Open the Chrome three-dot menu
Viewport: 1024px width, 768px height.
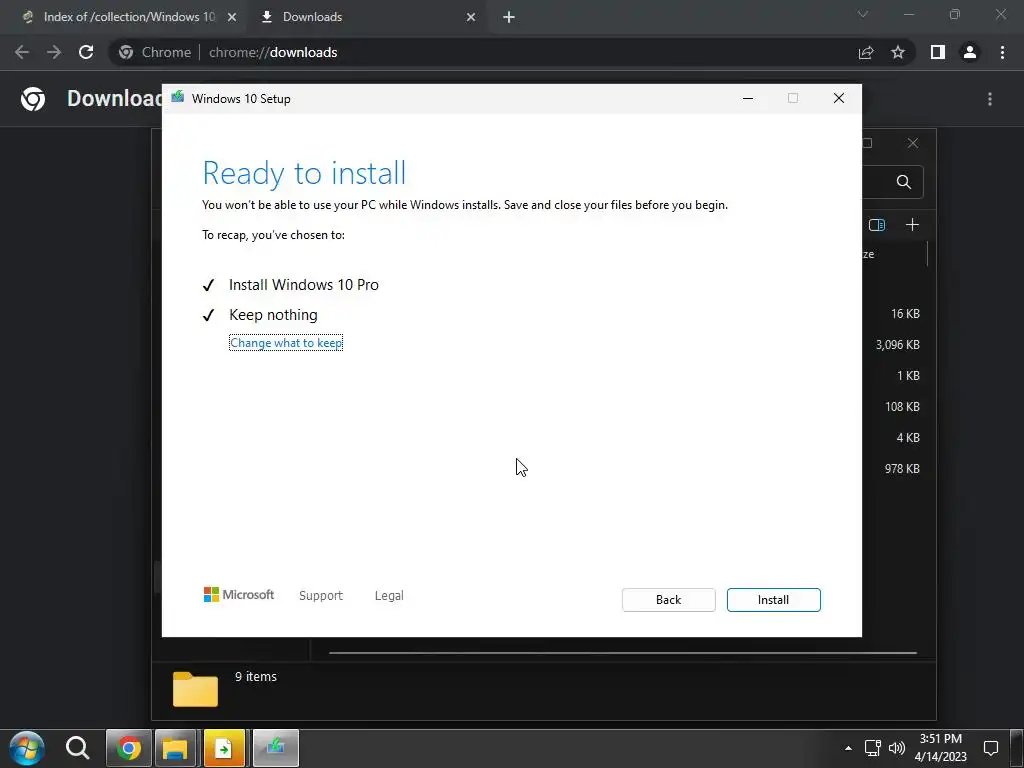point(1002,52)
